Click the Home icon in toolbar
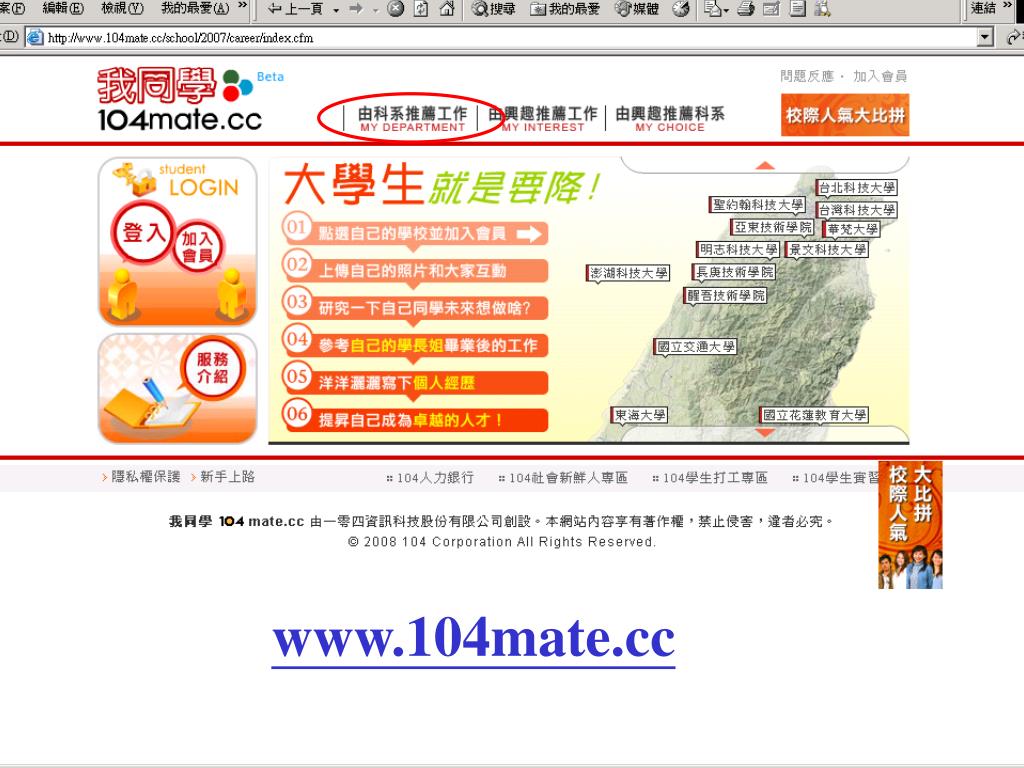The image size is (1024, 768). click(x=447, y=8)
